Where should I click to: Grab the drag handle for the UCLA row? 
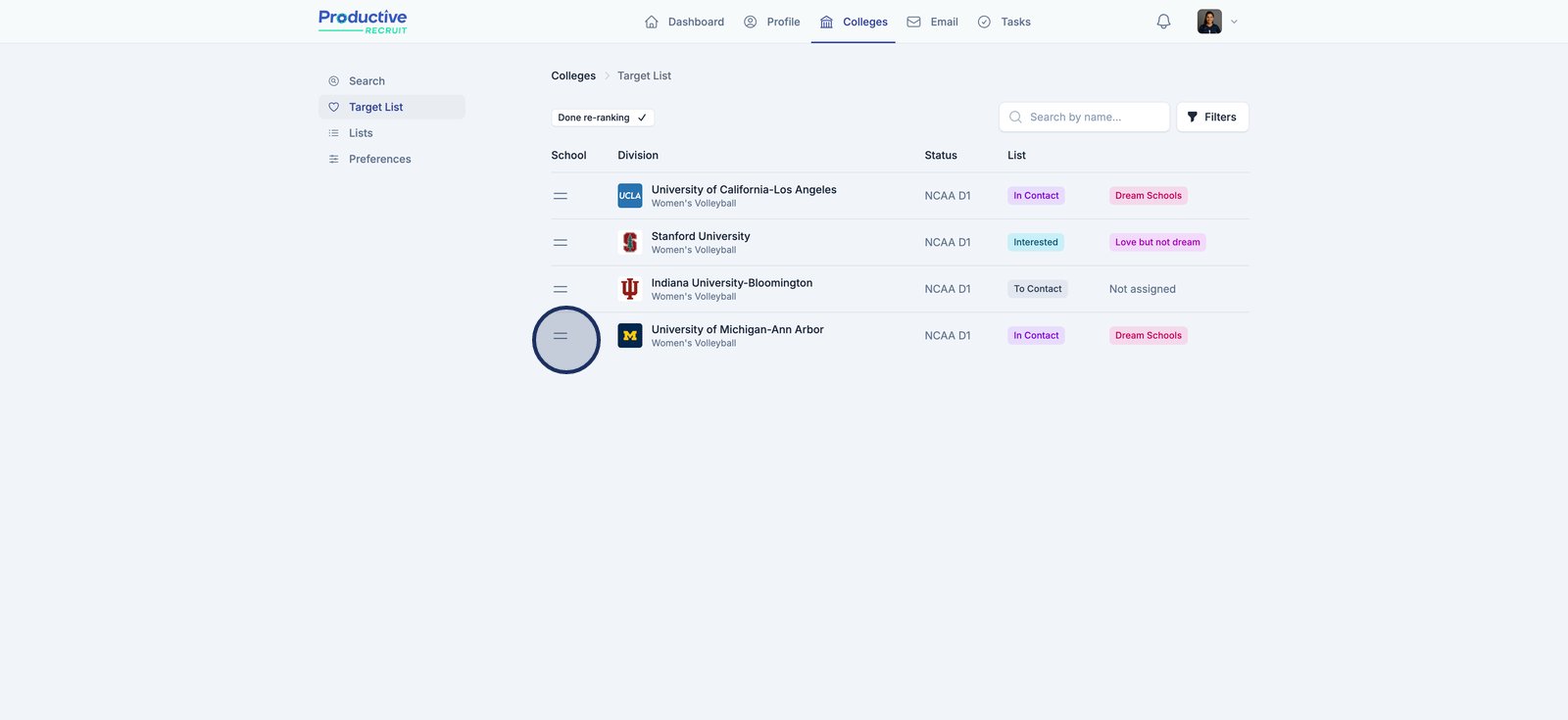pyautogui.click(x=561, y=196)
